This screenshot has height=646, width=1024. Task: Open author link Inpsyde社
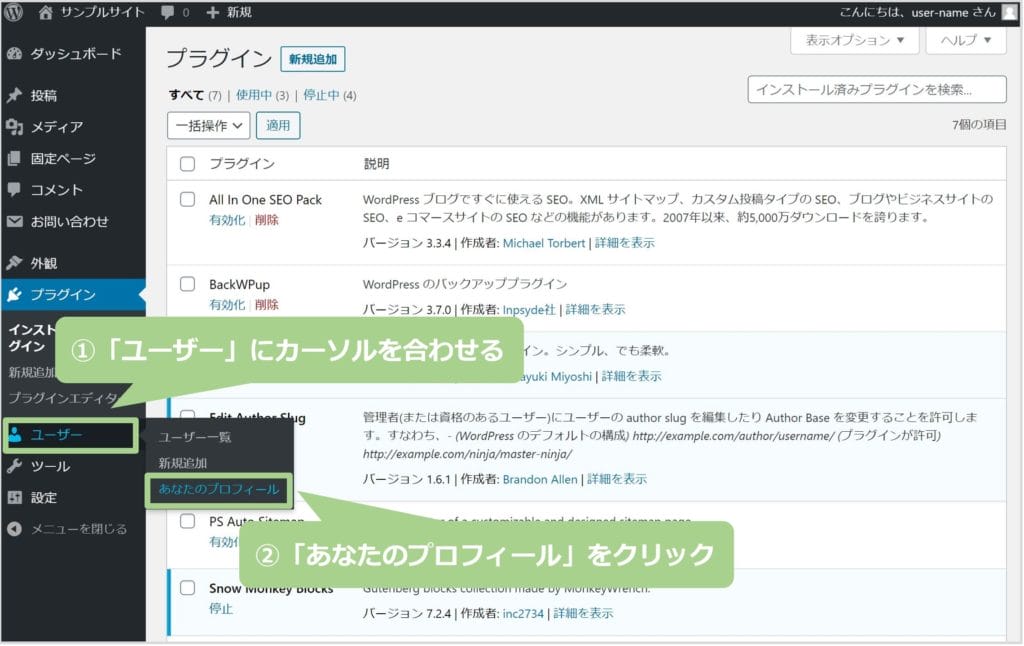coord(529,310)
